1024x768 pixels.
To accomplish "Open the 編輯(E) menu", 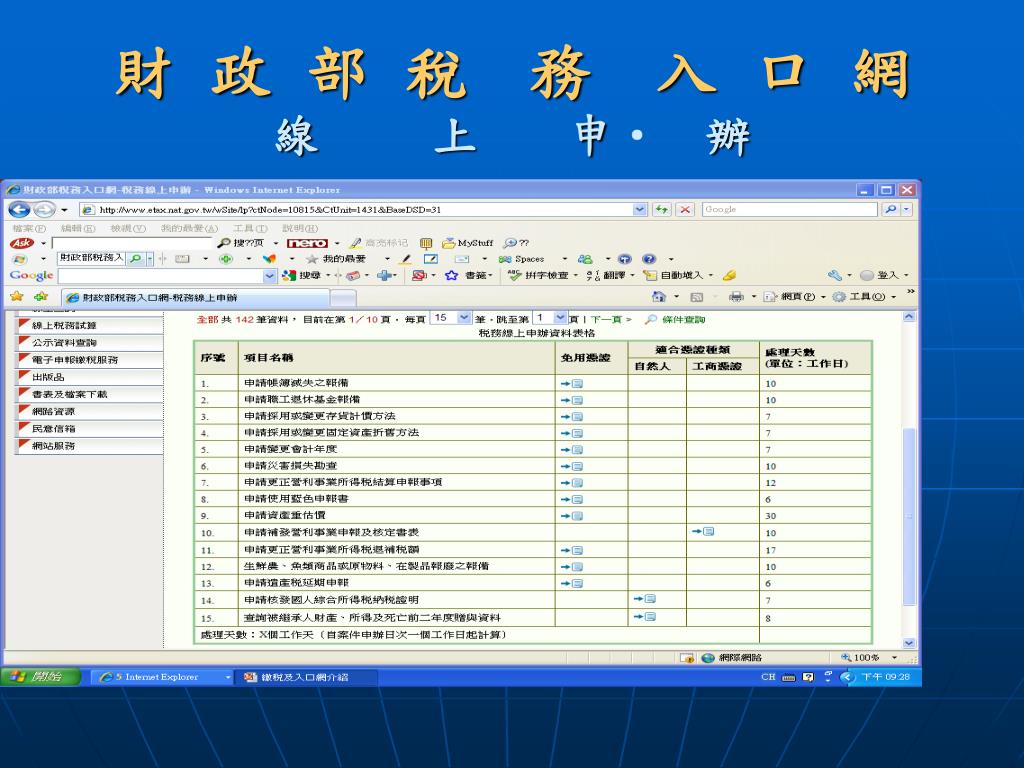I will pyautogui.click(x=78, y=229).
